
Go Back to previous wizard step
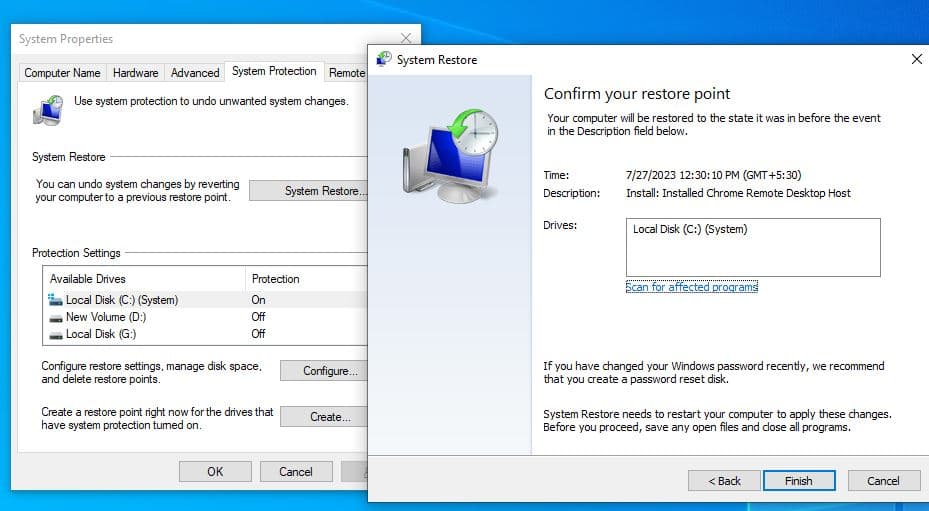pyautogui.click(x=724, y=481)
